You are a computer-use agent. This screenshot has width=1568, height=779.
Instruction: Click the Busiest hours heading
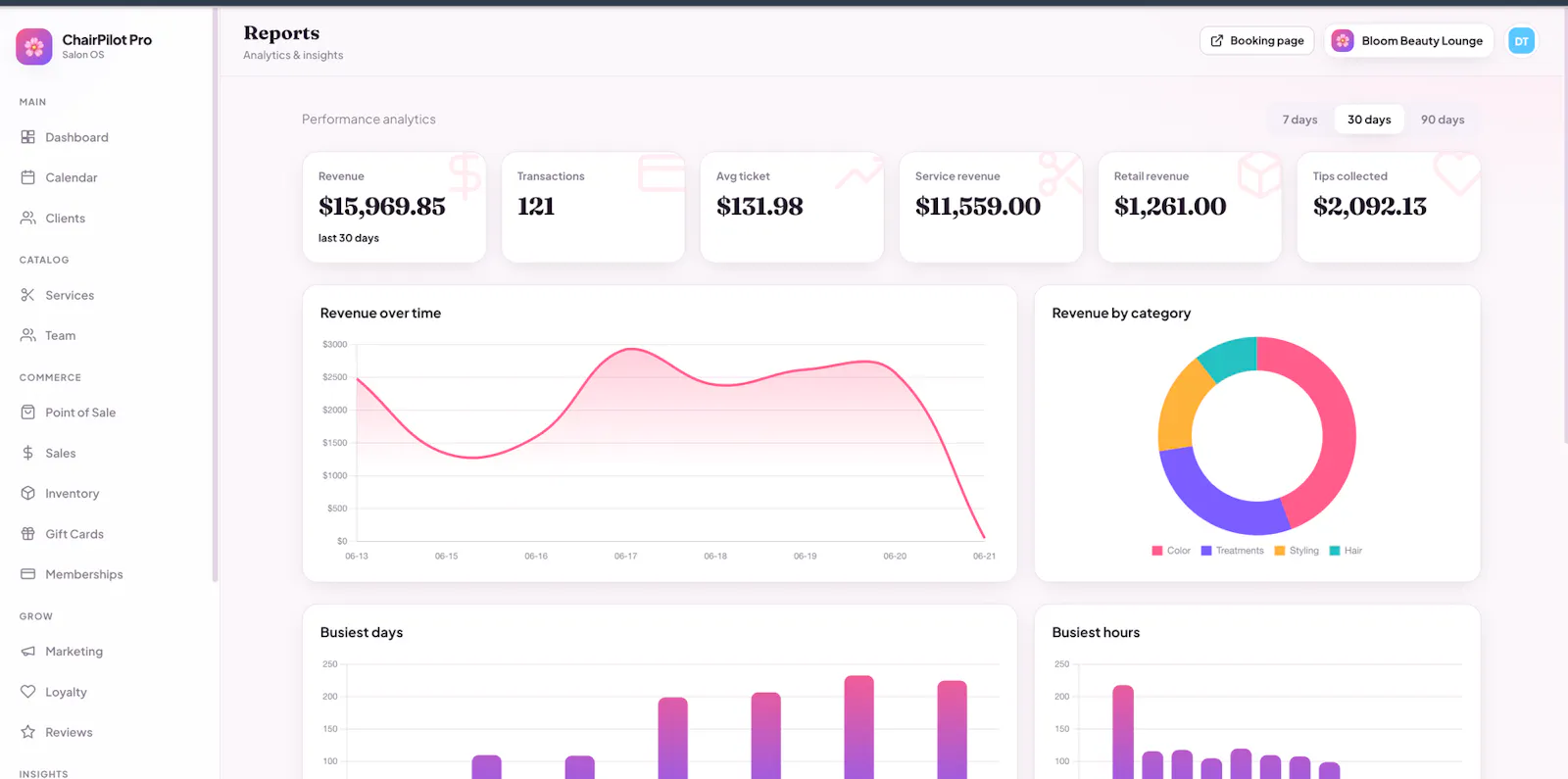point(1096,633)
